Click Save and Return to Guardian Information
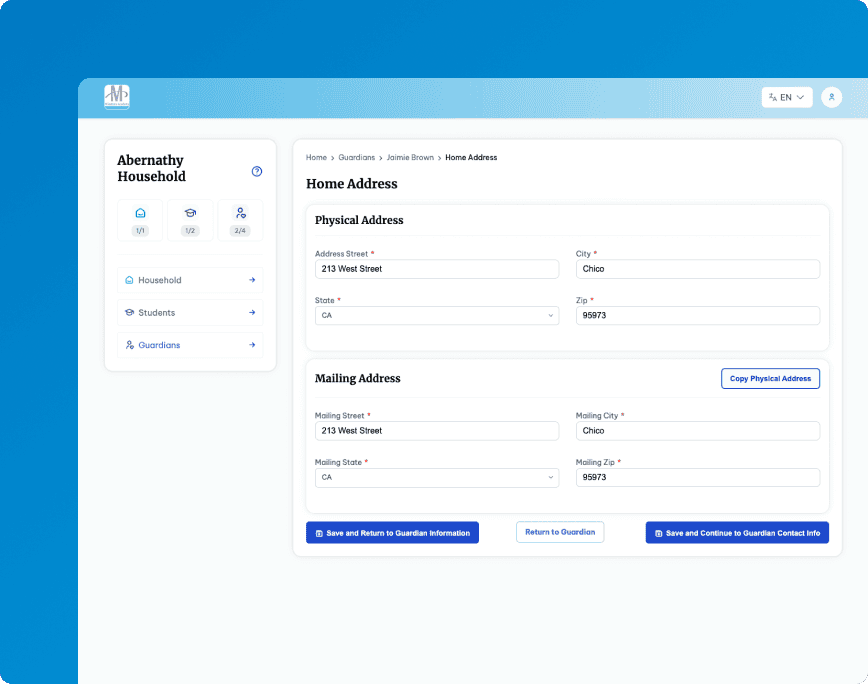The width and height of the screenshot is (868, 684). pos(392,532)
